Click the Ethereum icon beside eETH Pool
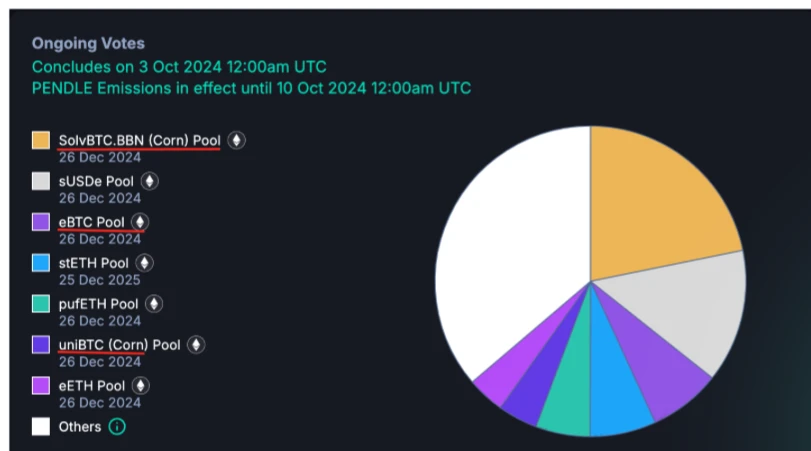 point(141,385)
